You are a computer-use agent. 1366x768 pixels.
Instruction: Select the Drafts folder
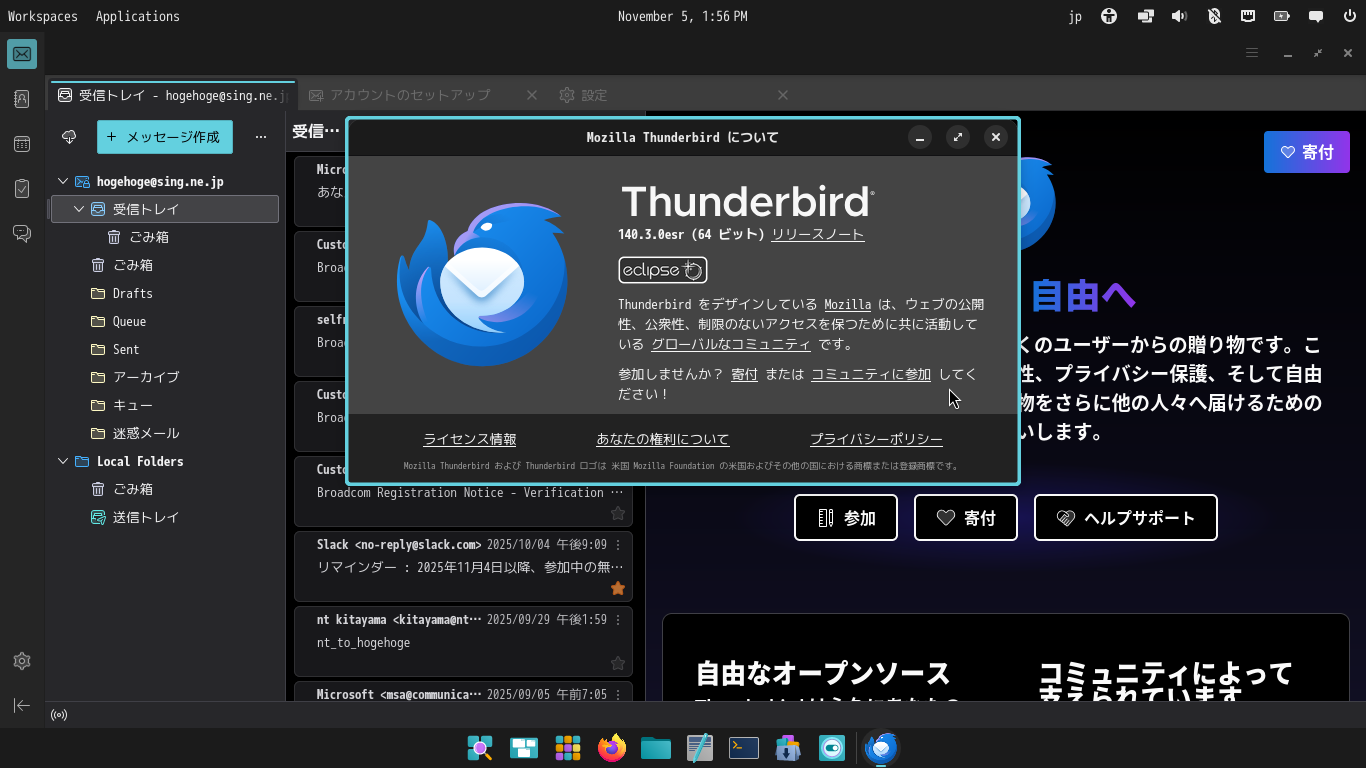point(165,293)
